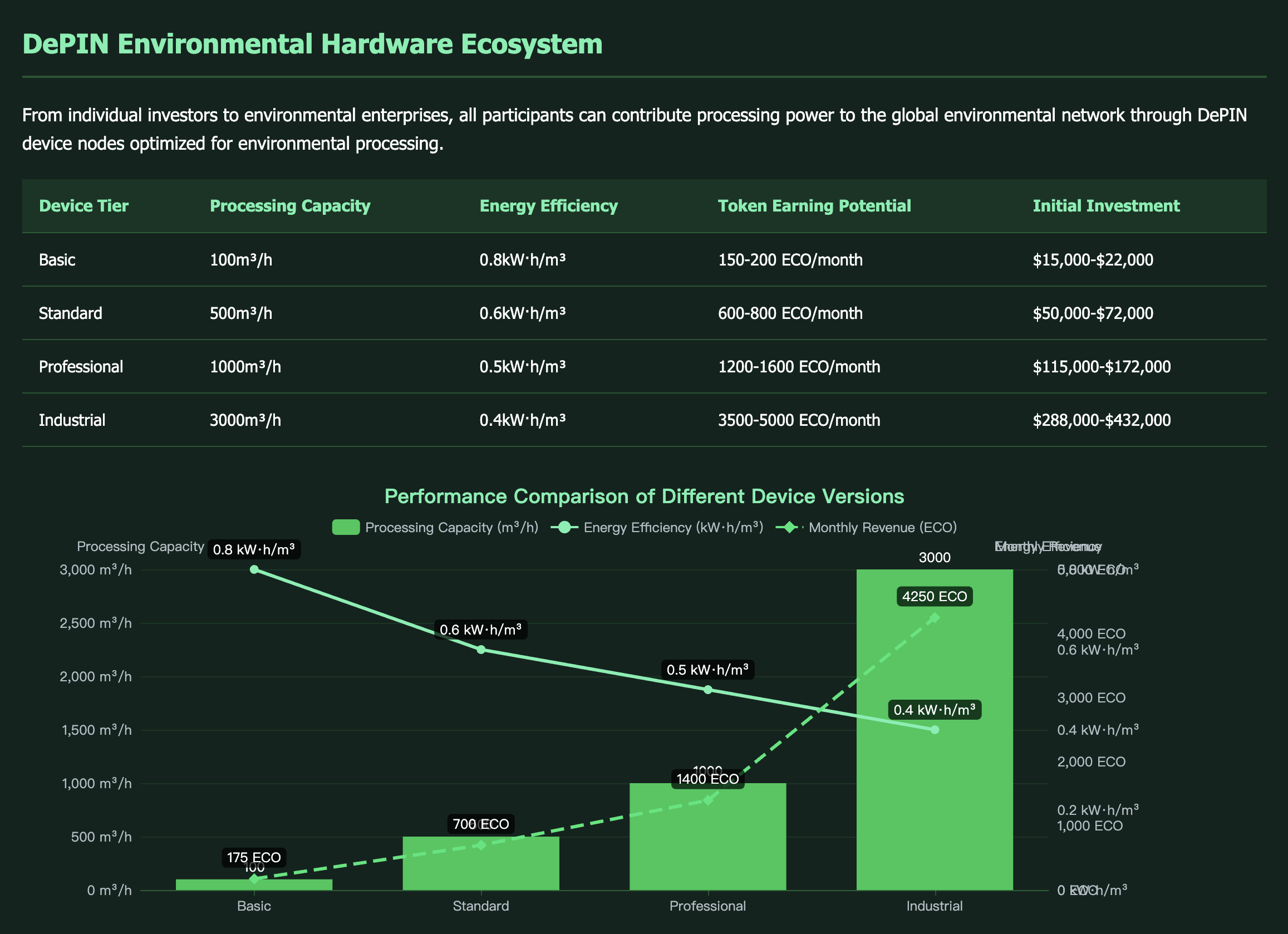Click the 4250 ECO revenue diamond marker
This screenshot has width=1288, height=934.
pos(935,618)
